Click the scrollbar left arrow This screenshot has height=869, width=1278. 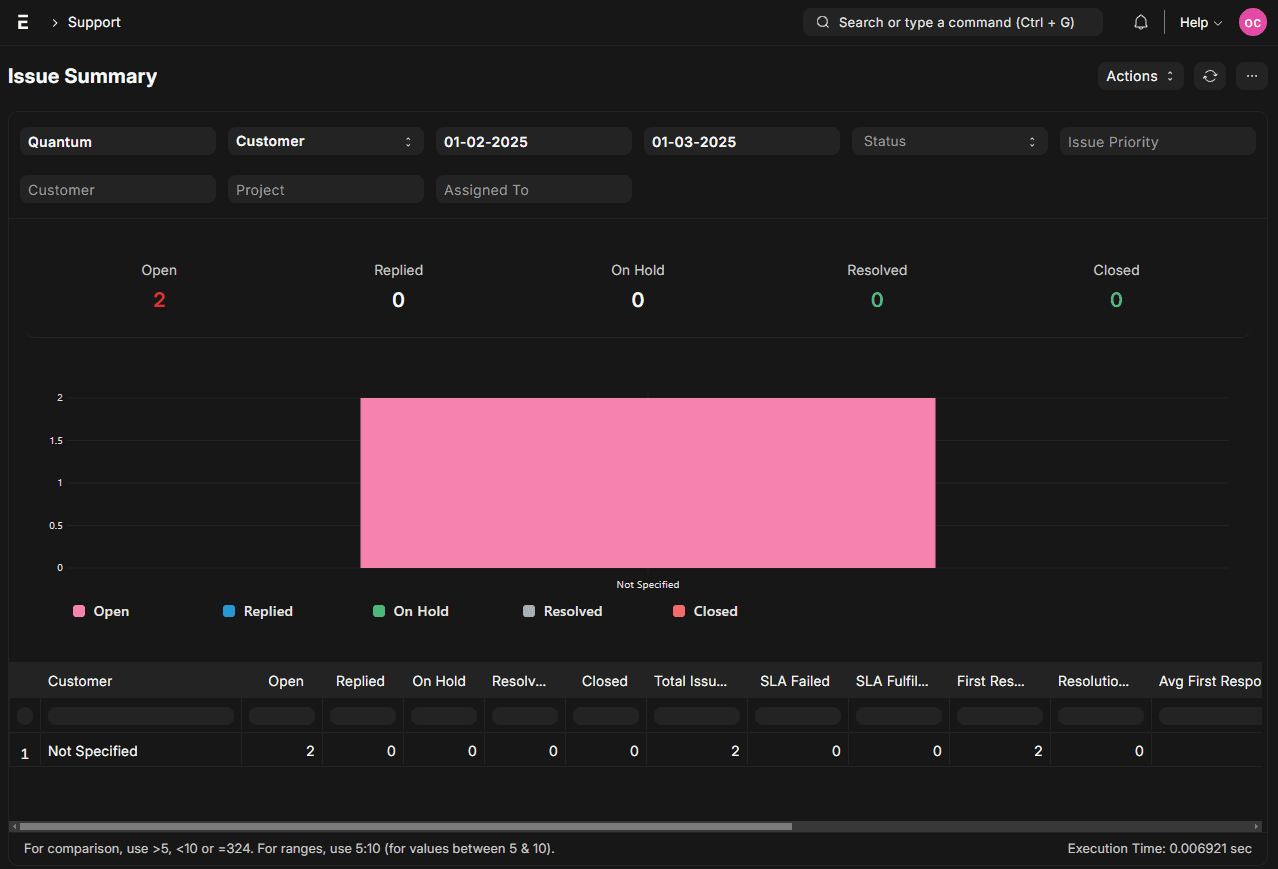(x=14, y=827)
